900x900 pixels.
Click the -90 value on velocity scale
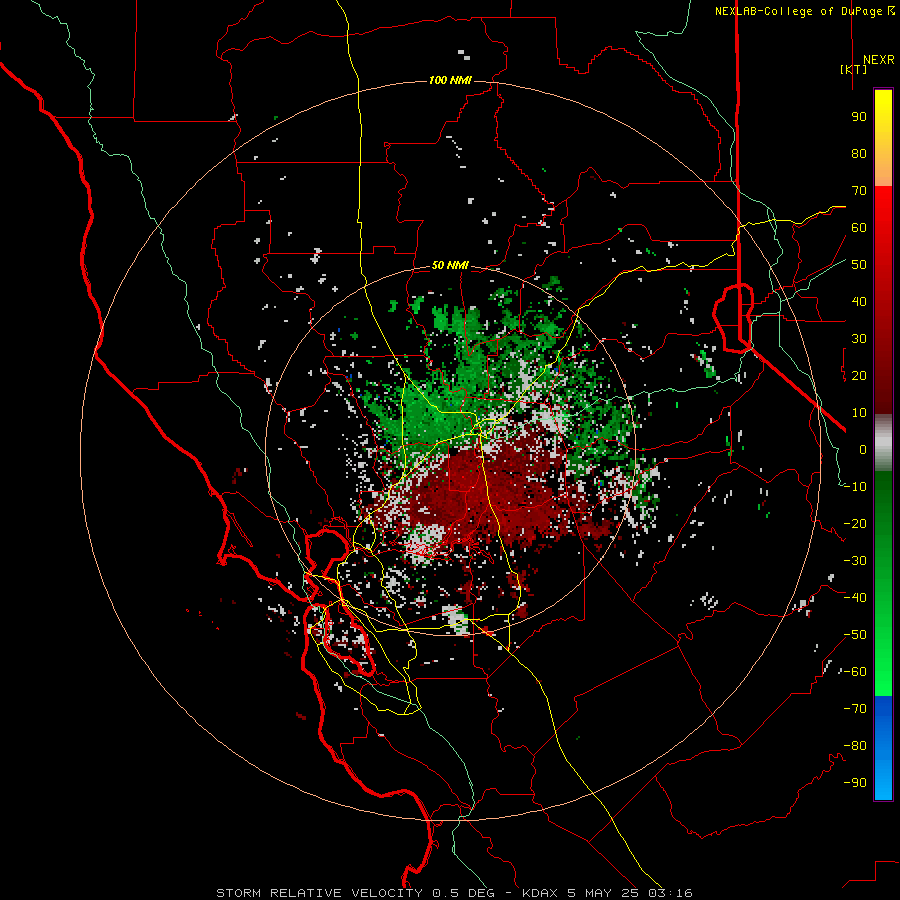pyautogui.click(x=855, y=783)
